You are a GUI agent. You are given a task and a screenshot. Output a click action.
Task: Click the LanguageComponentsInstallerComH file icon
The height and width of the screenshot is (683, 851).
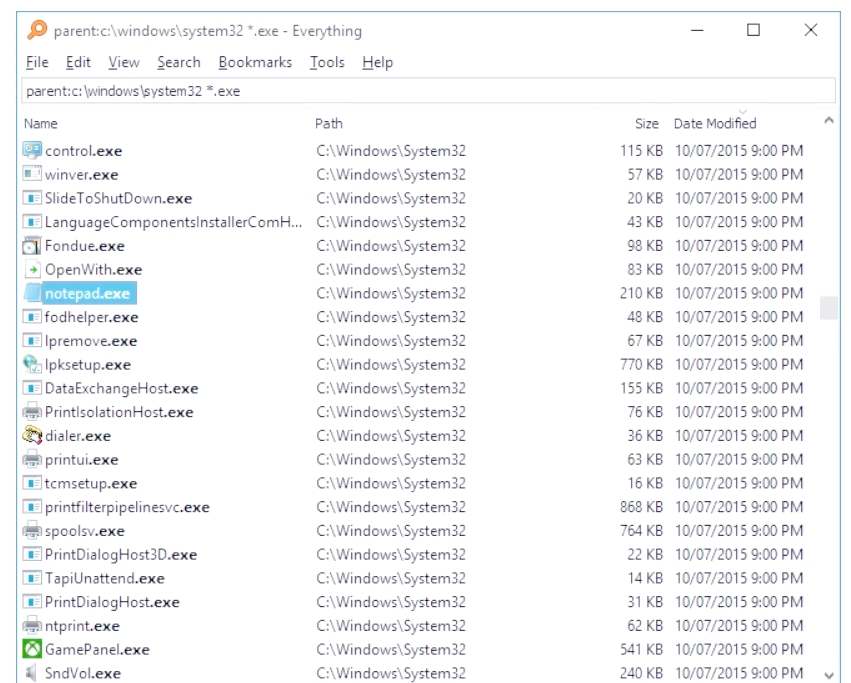click(x=32, y=222)
